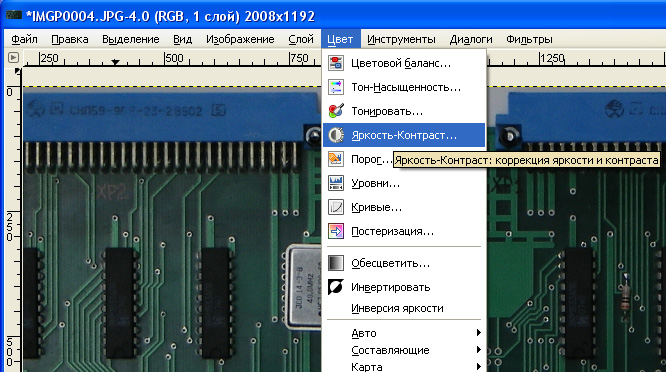Choose Инверсия яркости menu entry
This screenshot has height=372, width=666.
397,308
